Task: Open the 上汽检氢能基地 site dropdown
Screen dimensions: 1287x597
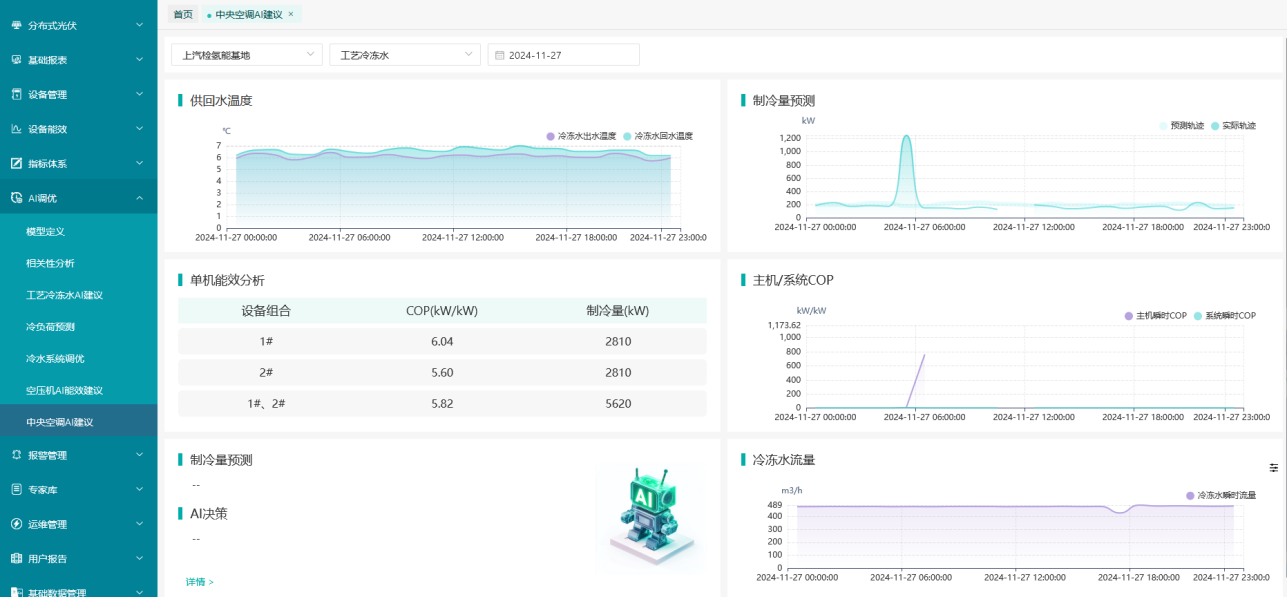Action: 246,55
